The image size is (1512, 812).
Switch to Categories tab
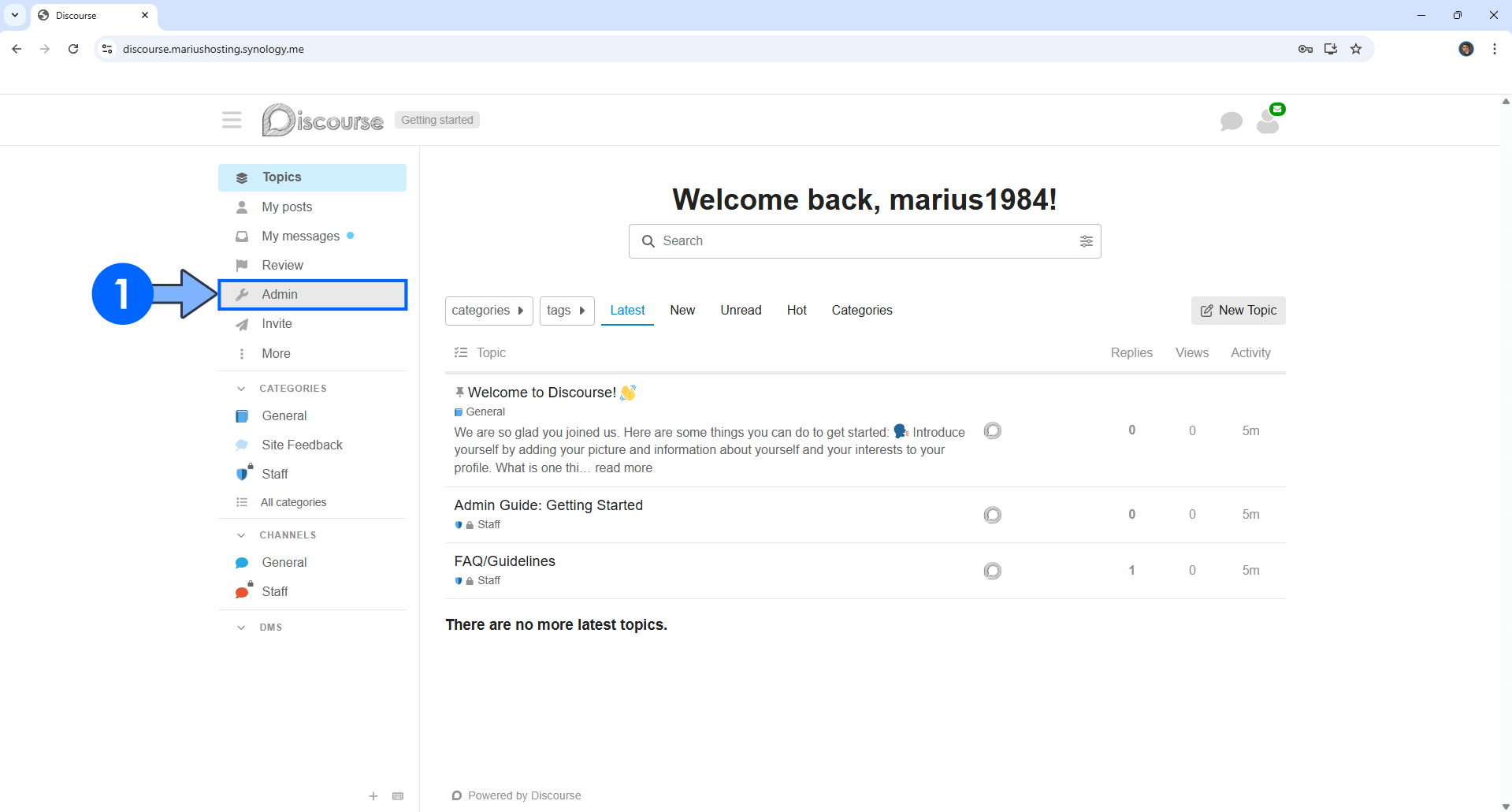[x=862, y=311]
